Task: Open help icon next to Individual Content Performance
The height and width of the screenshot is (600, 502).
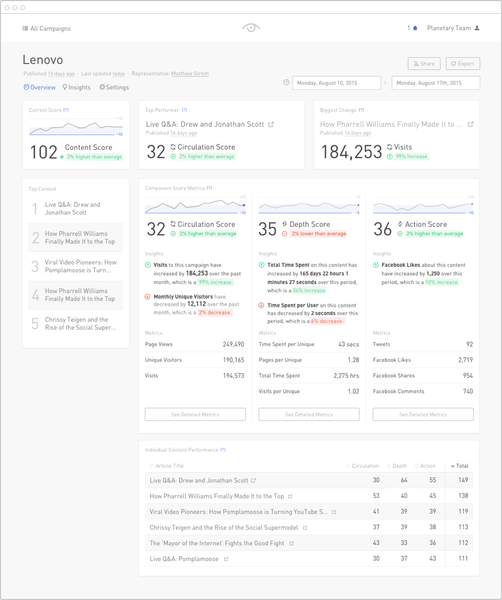Action: (x=223, y=450)
